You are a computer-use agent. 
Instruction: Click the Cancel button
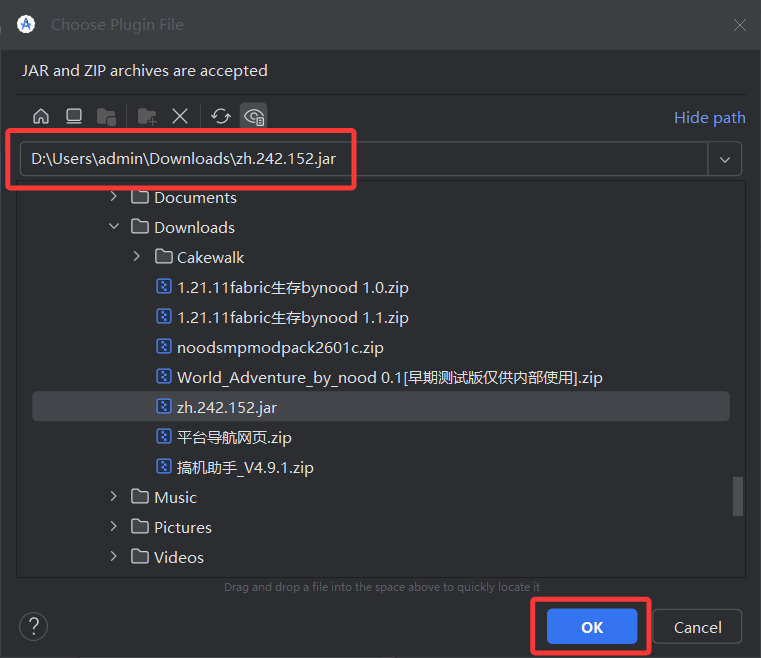pyautogui.click(x=697, y=627)
